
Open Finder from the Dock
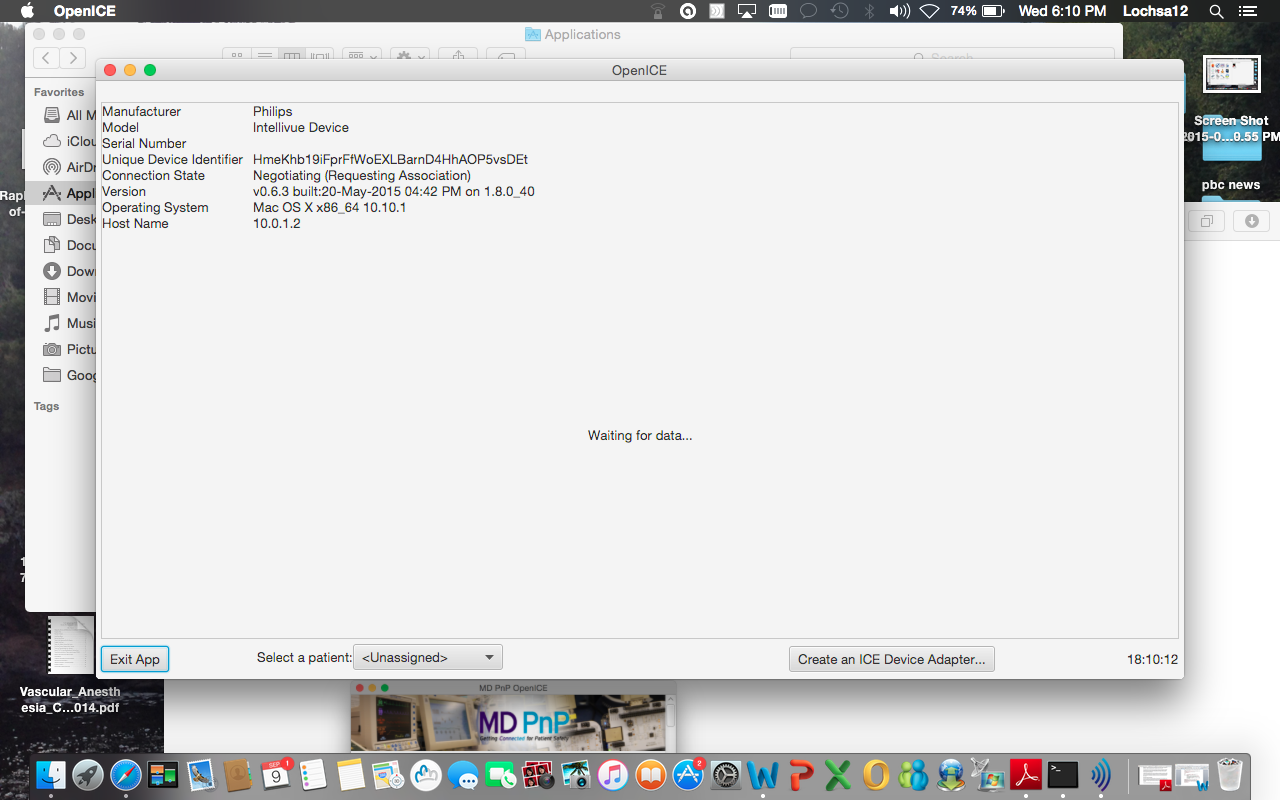click(51, 774)
